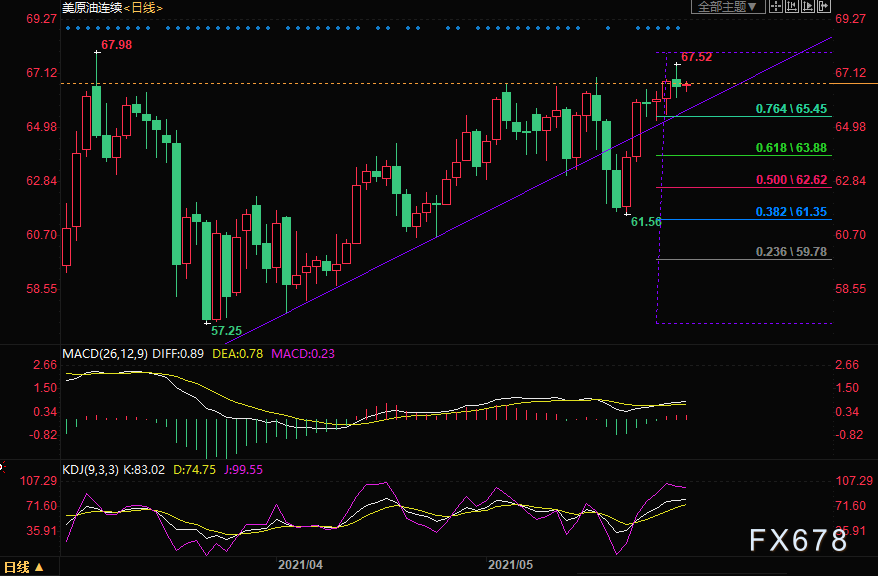
Task: Click the <日线> period label in title
Action: point(143,8)
